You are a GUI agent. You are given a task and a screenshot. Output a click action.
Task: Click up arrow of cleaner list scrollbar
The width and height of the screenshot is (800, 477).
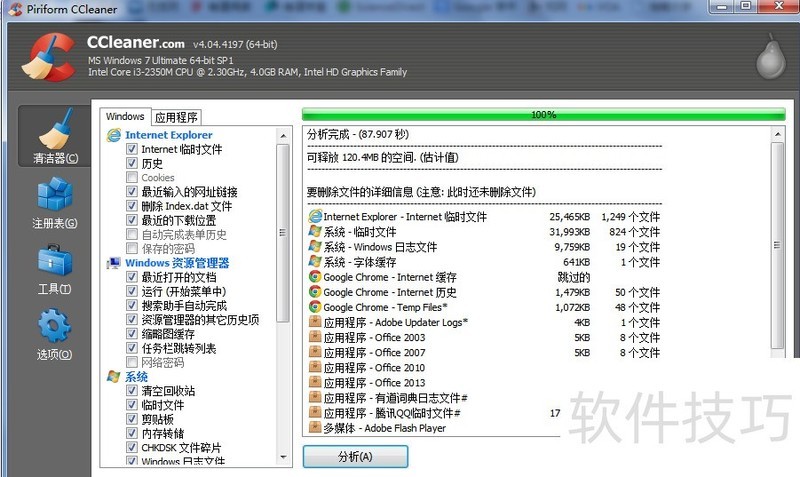(283, 136)
